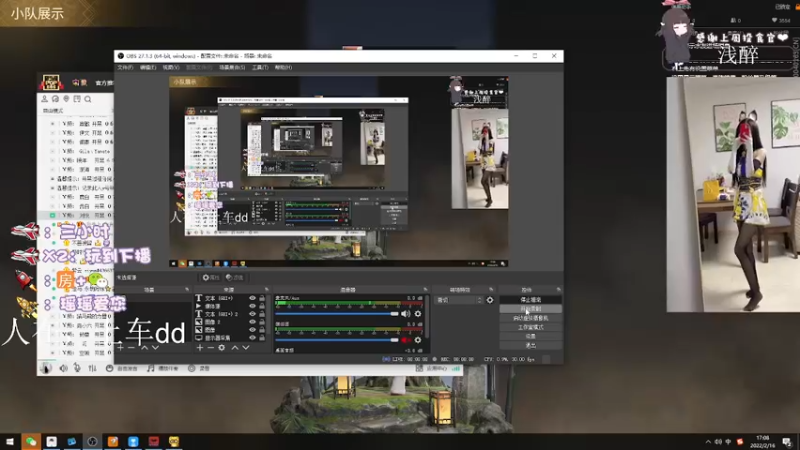The image size is (800, 450).
Task: Click the Sources dock pop-out icon
Action: coord(267,289)
